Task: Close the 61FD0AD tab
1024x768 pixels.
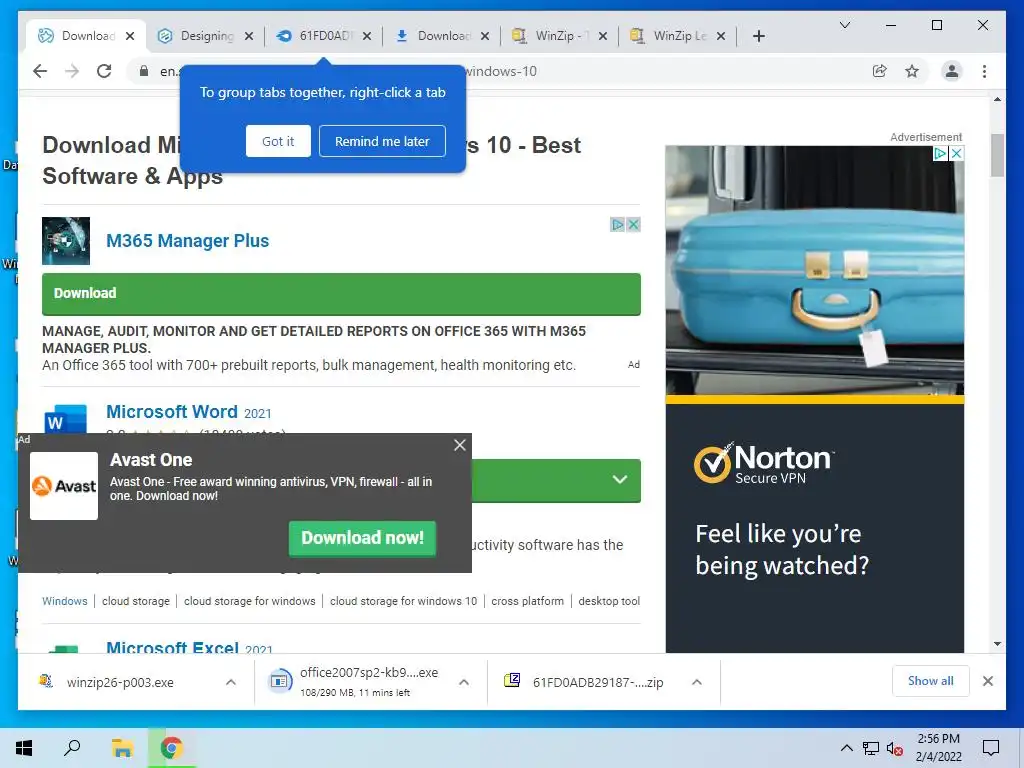Action: [367, 36]
